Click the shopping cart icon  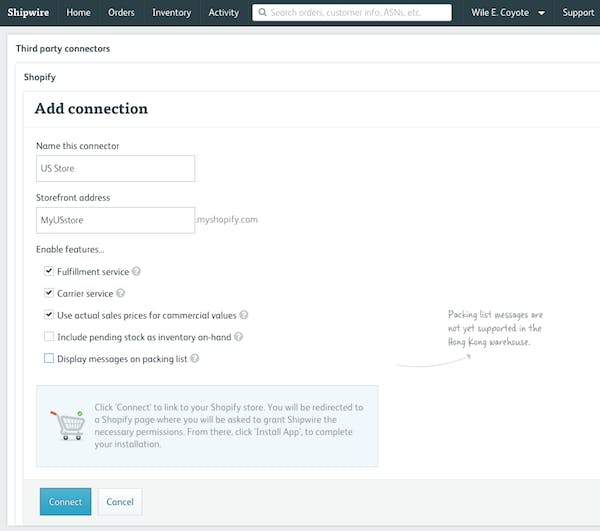pos(66,426)
